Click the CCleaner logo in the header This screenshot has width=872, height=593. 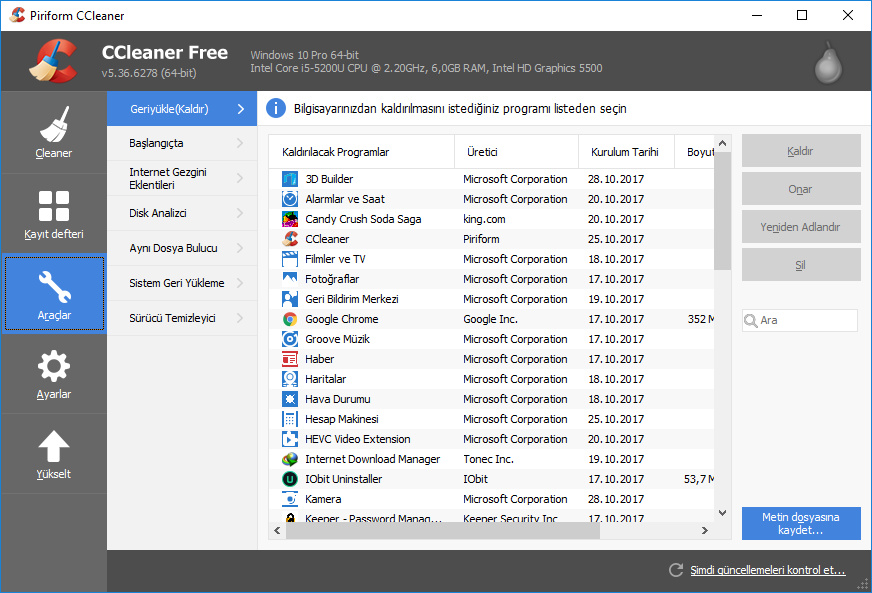[55, 60]
